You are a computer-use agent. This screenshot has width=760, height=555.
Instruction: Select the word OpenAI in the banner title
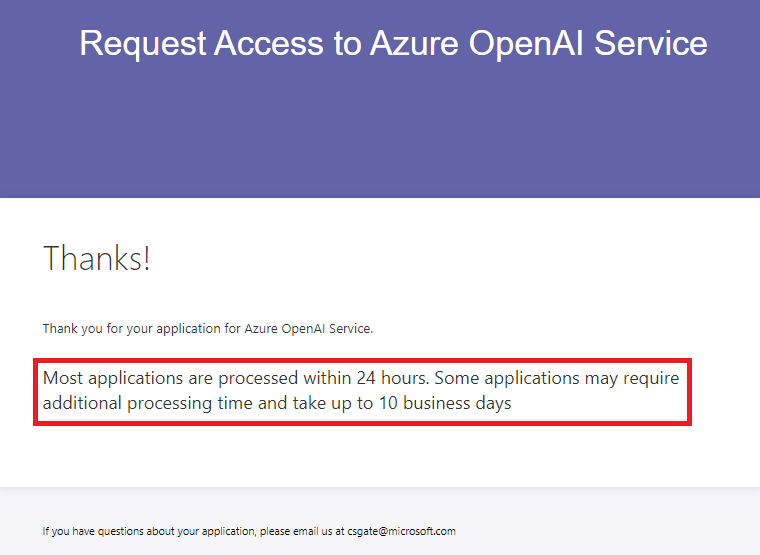(526, 44)
